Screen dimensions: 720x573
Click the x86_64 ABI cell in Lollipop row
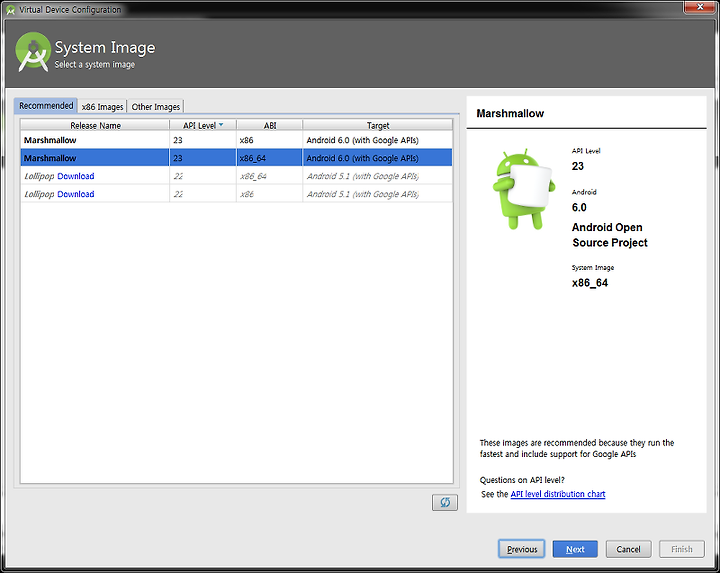click(x=270, y=176)
